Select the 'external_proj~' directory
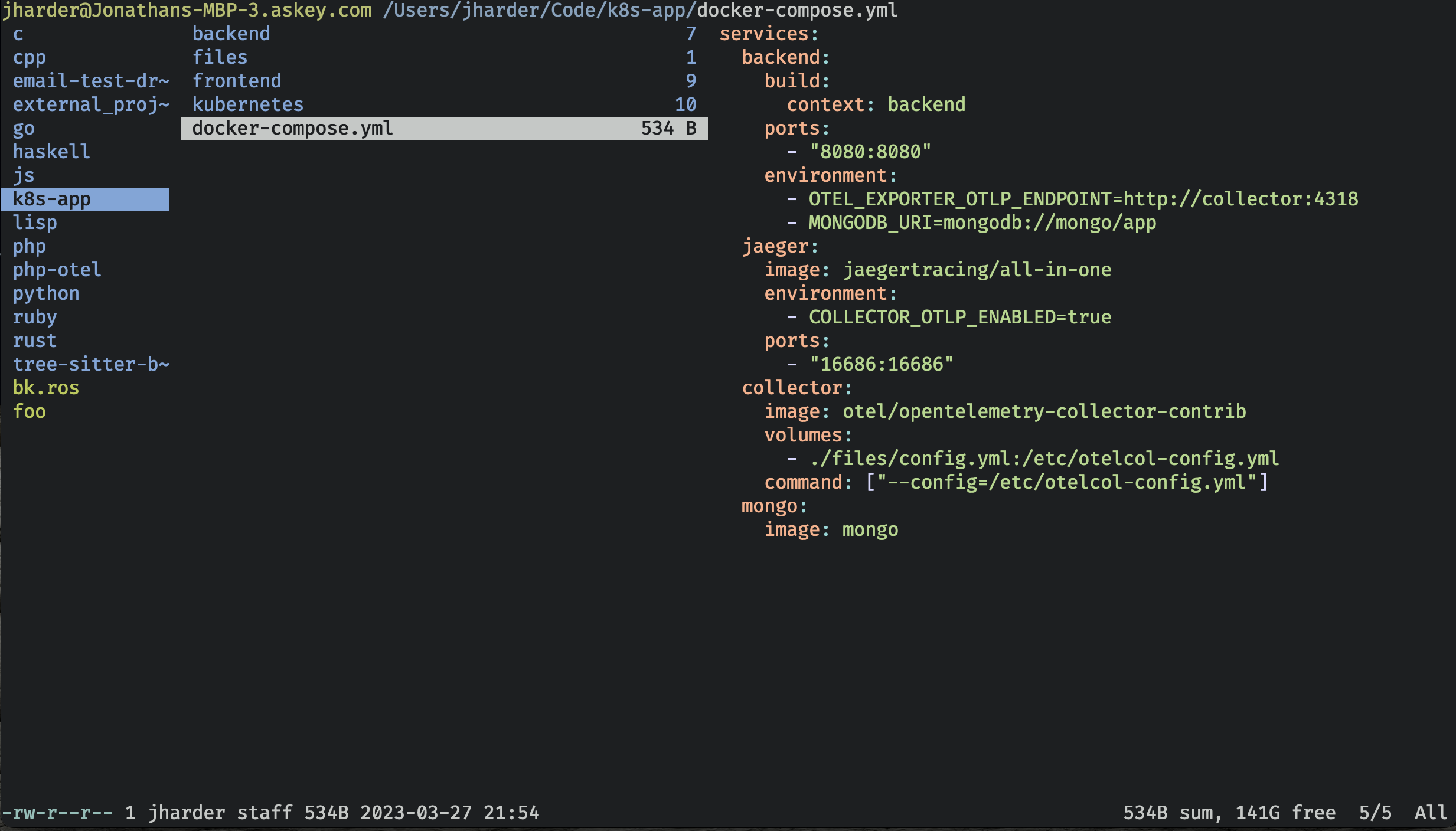Viewport: 1456px width, 831px height. coord(92,105)
